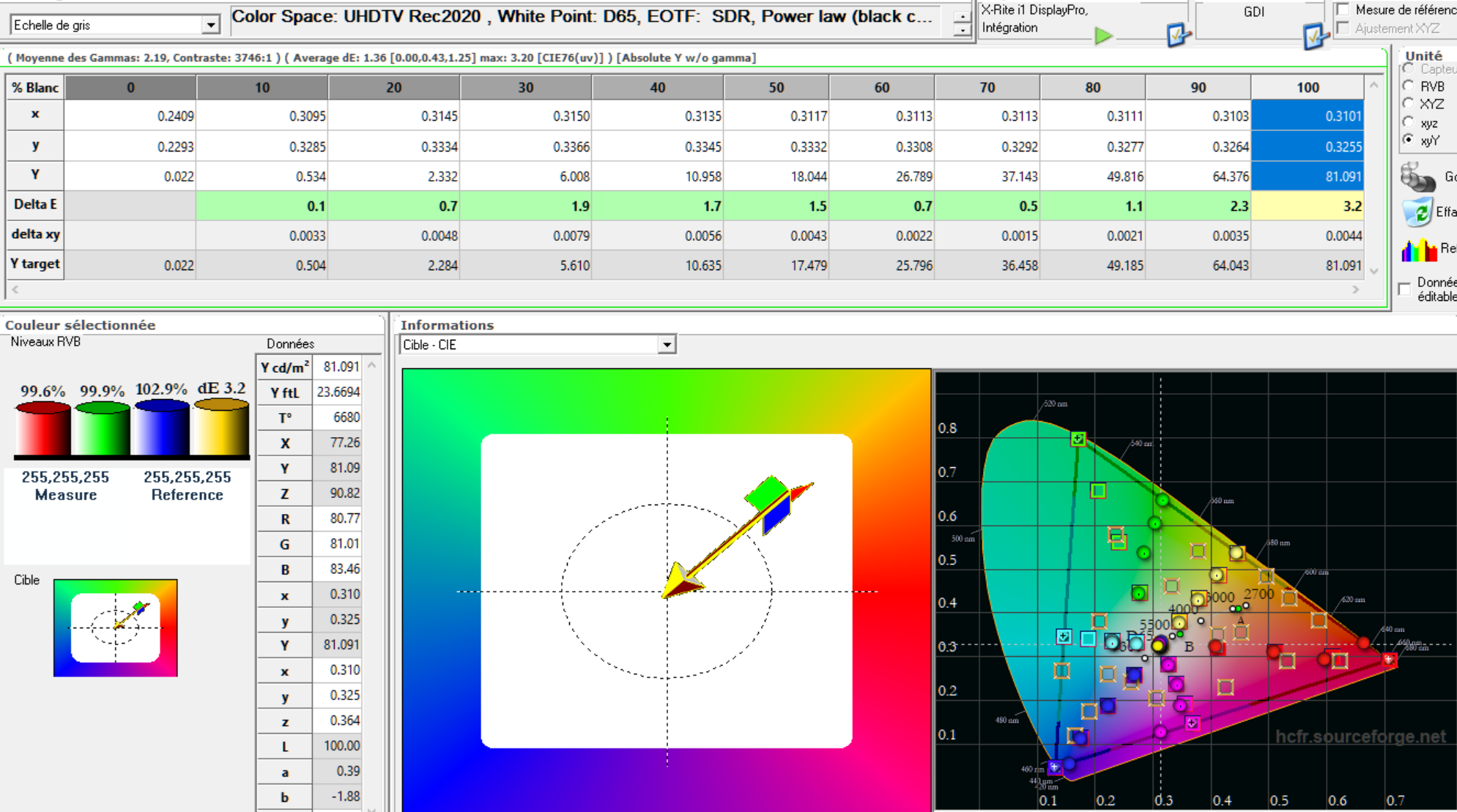Click the Reference 255,255,255 label

coord(188,486)
